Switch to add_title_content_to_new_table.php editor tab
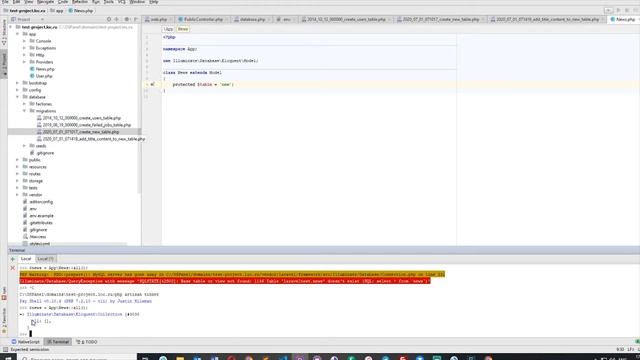Viewport: 640px width, 360px height. pyautogui.click(x=547, y=19)
